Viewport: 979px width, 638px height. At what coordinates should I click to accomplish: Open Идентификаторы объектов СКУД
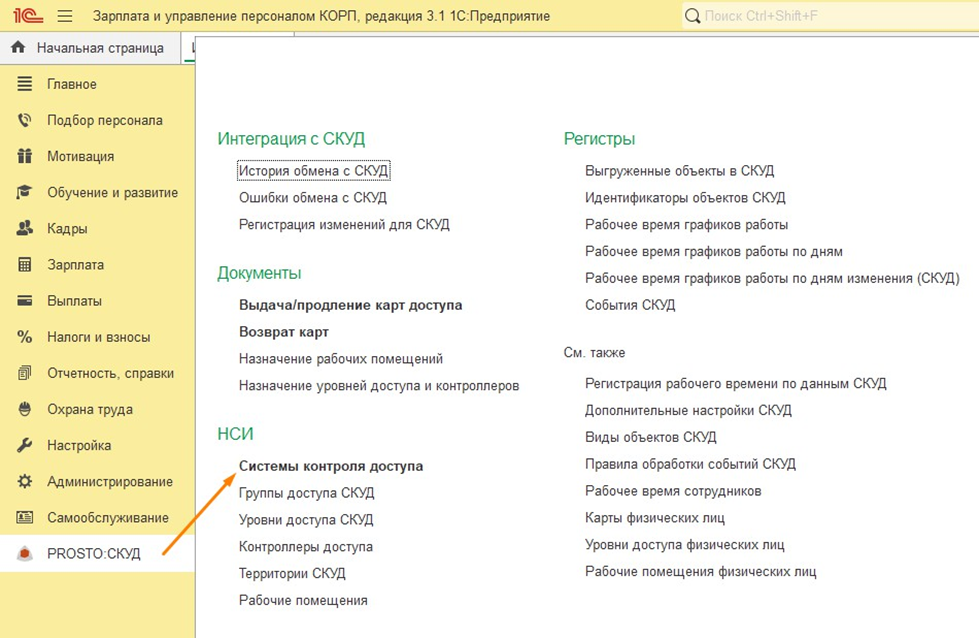685,198
